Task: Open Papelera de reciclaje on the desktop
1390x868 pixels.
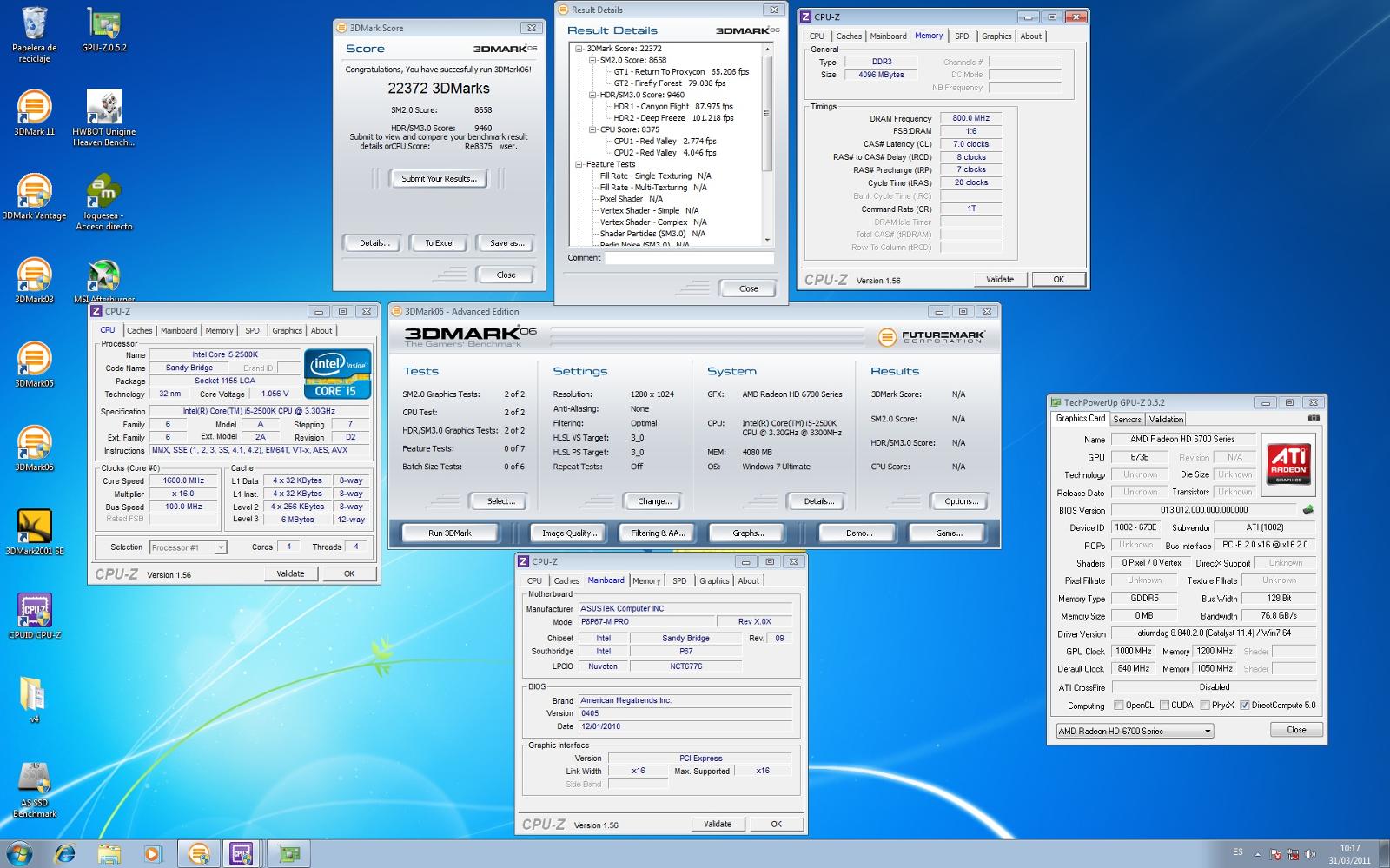Action: (34, 35)
